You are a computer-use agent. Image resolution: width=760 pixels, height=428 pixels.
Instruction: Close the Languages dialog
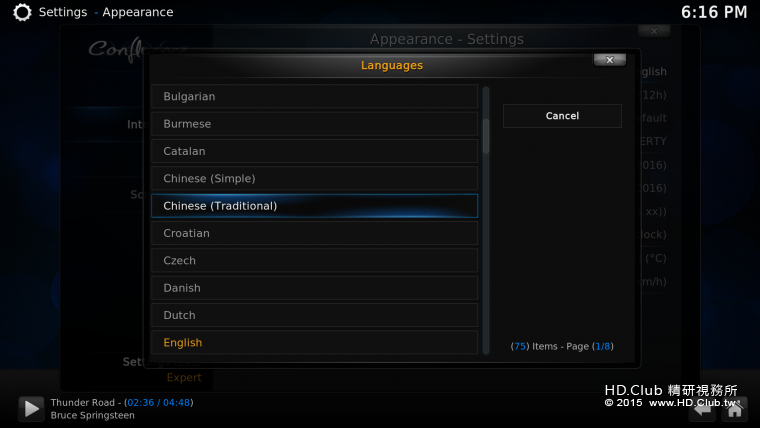pyautogui.click(x=609, y=60)
